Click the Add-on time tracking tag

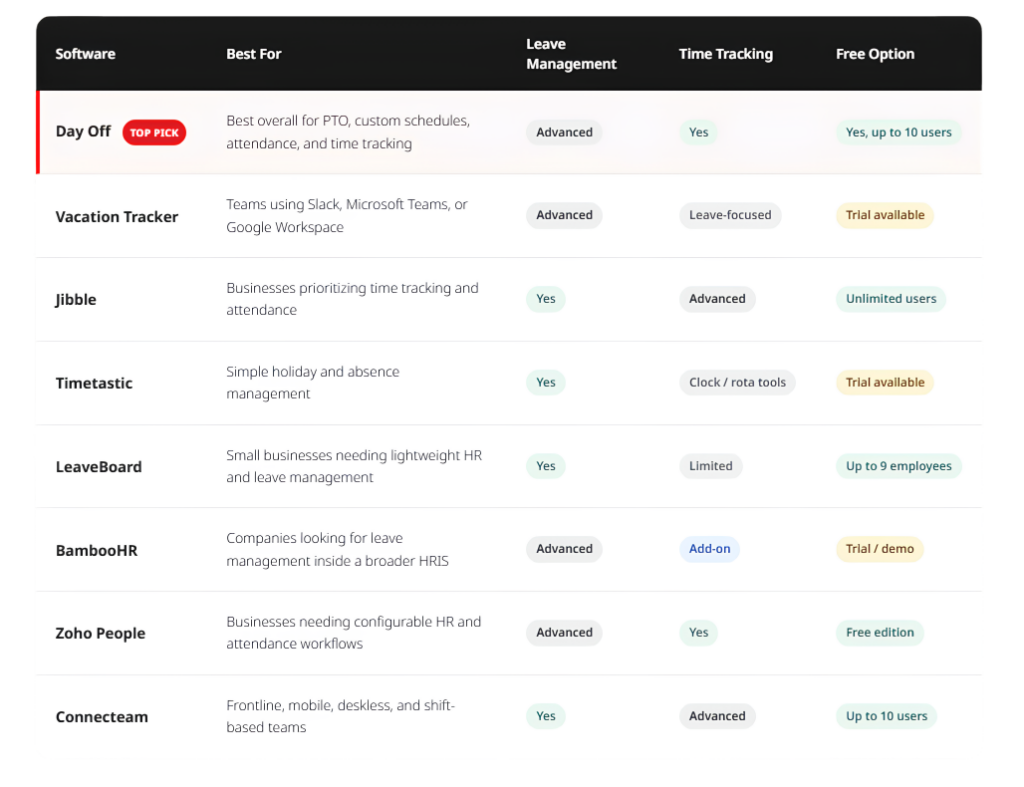[709, 549]
